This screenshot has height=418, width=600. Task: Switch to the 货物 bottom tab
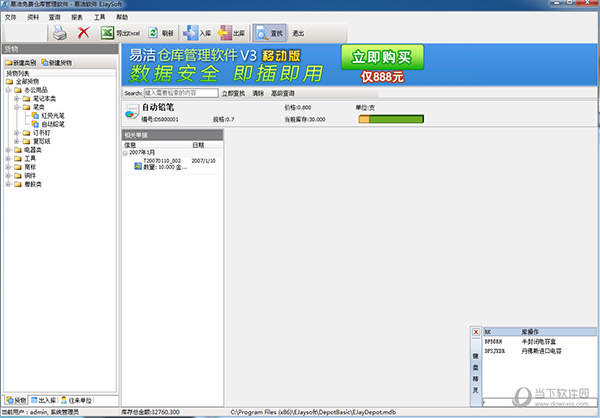point(16,400)
